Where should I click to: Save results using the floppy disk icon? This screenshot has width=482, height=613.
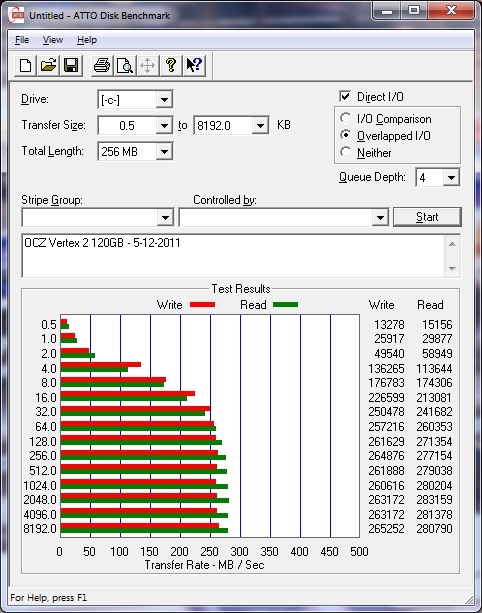(71, 65)
